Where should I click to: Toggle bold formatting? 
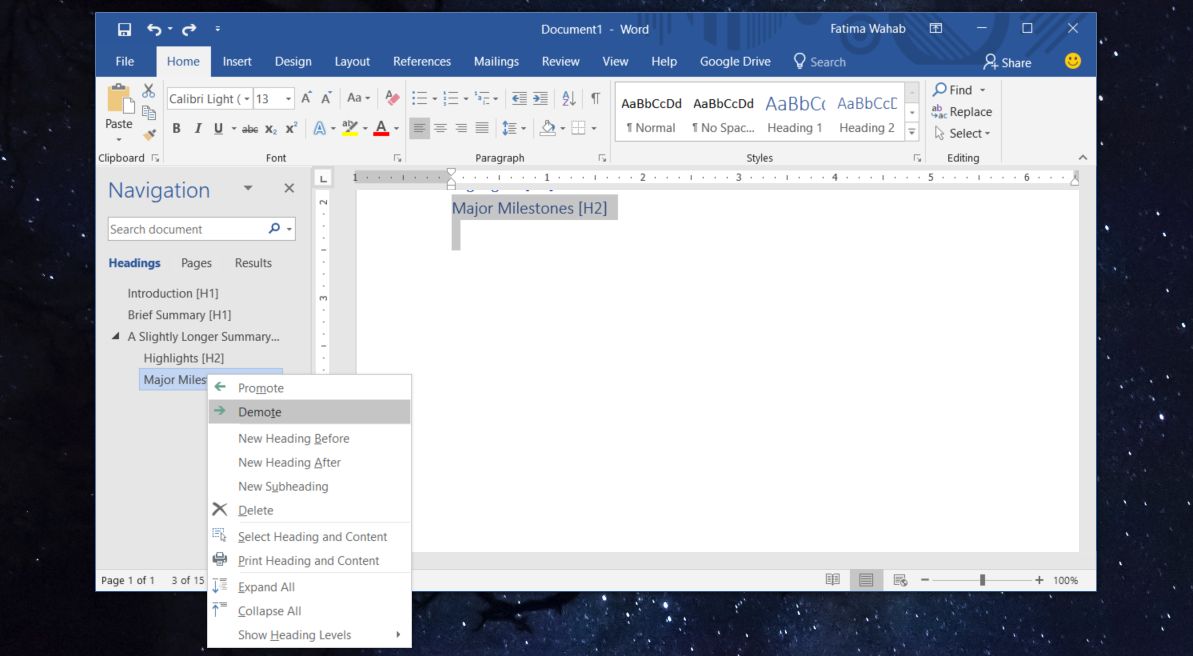(176, 128)
